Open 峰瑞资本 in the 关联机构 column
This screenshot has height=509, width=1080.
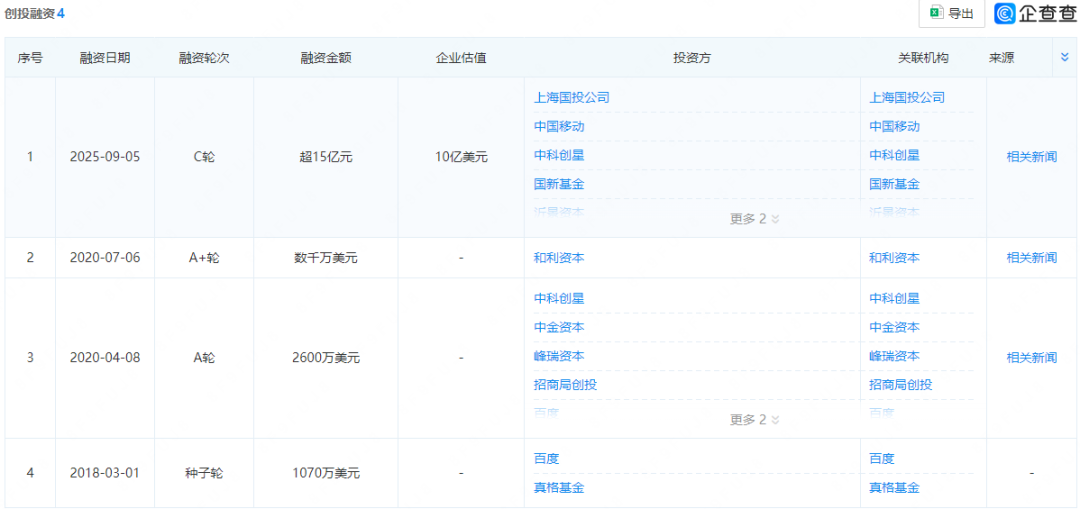click(x=894, y=357)
